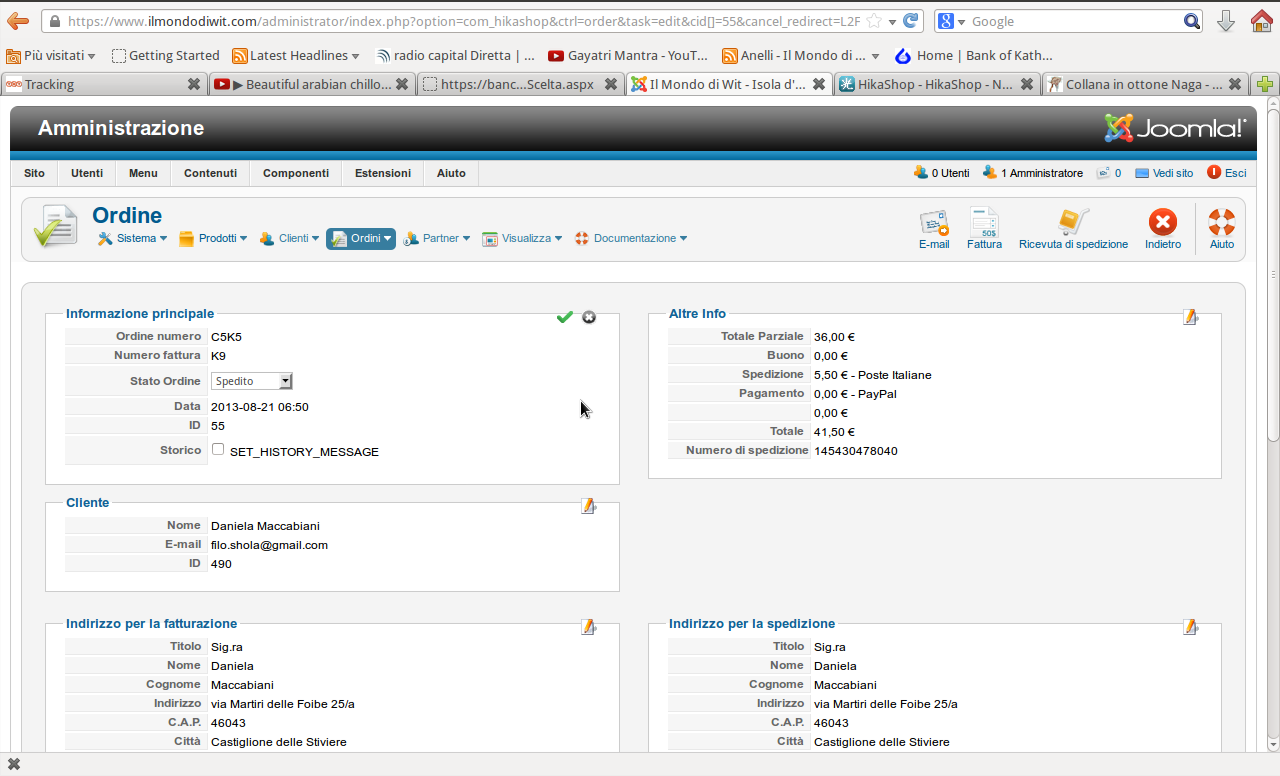The image size is (1280, 776).
Task: Click the 0 Utenti link
Action: pyautogui.click(x=942, y=173)
